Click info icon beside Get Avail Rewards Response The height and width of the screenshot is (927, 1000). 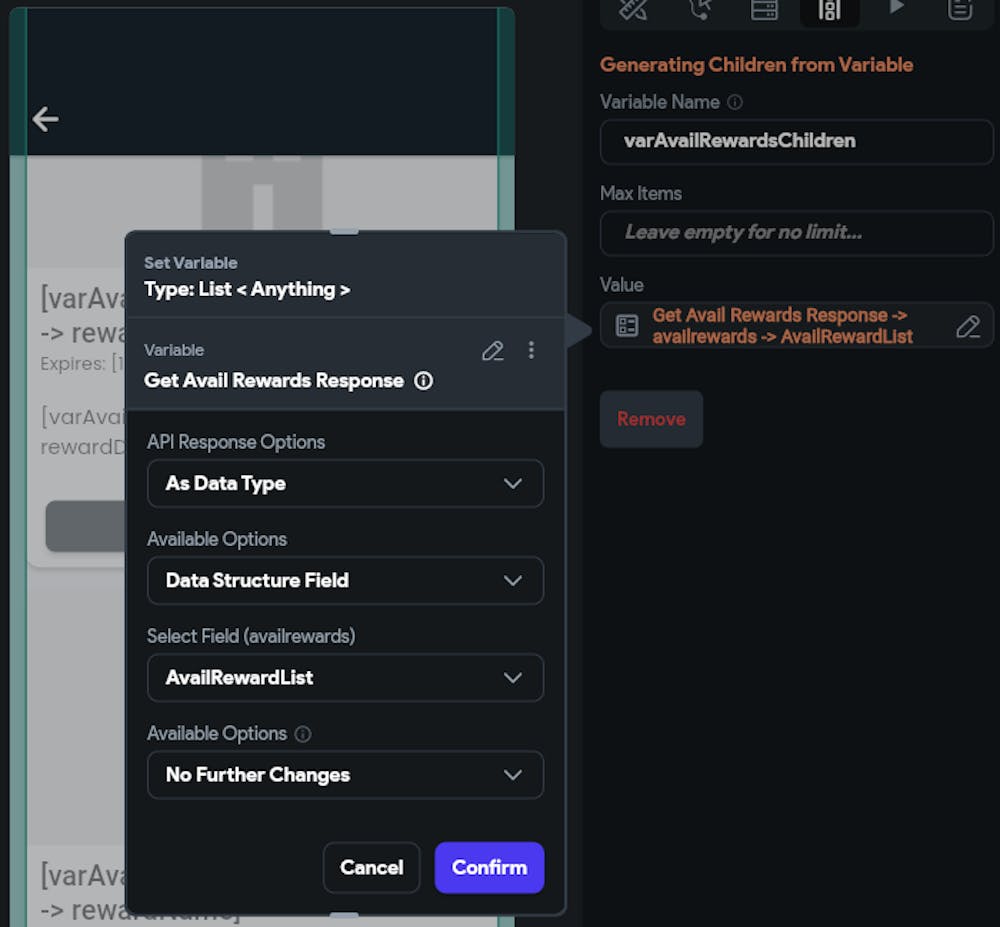424,381
